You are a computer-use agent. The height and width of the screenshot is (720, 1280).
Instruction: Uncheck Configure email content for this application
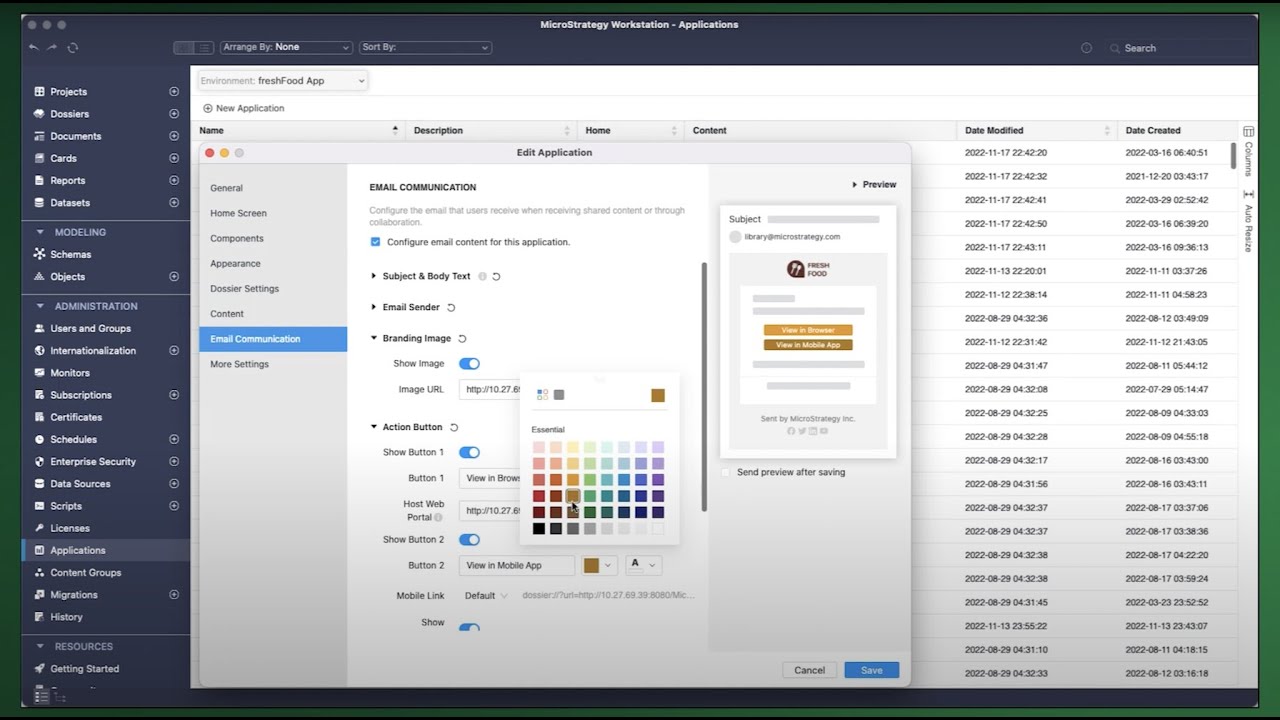click(x=375, y=242)
